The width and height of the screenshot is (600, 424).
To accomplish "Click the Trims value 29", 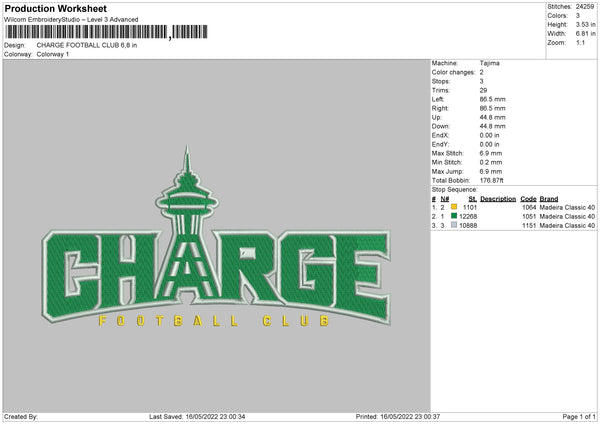I will pyautogui.click(x=483, y=90).
